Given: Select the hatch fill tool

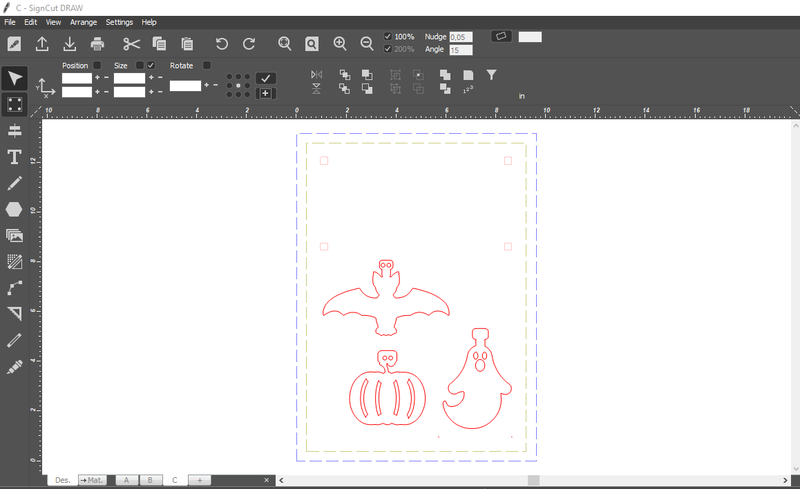Looking at the screenshot, I should pyautogui.click(x=14, y=262).
